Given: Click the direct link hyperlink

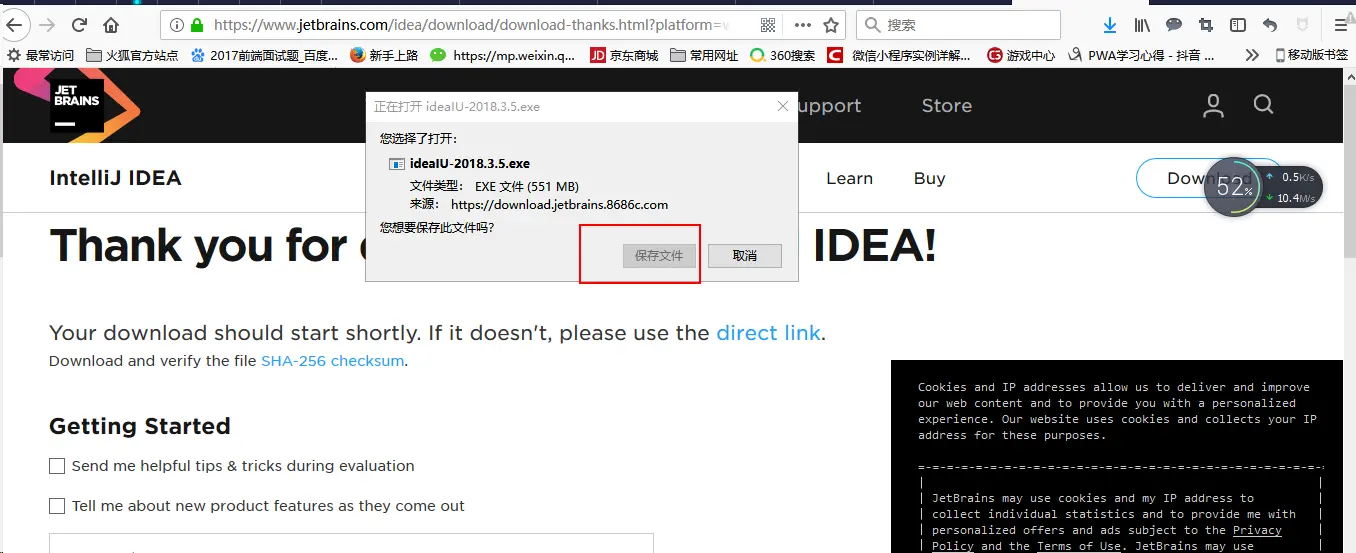Looking at the screenshot, I should (768, 333).
